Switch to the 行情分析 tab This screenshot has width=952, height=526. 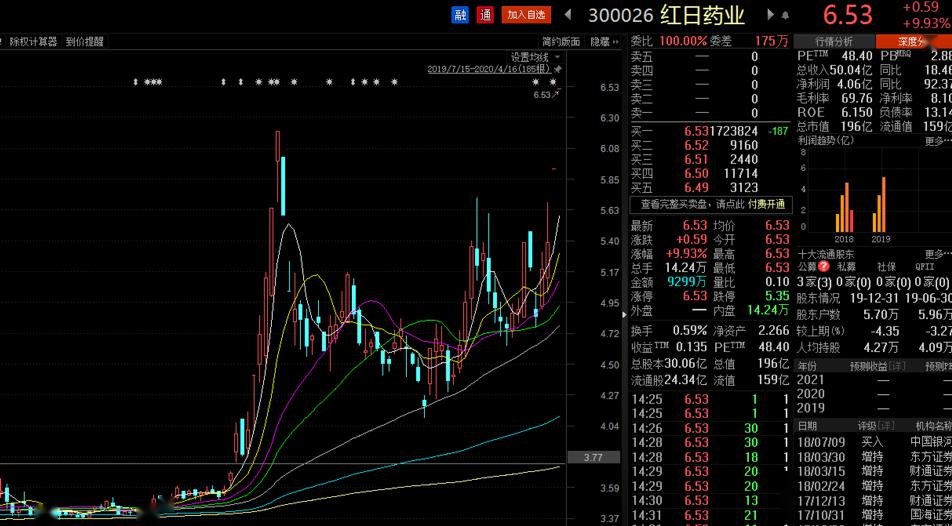[x=834, y=41]
